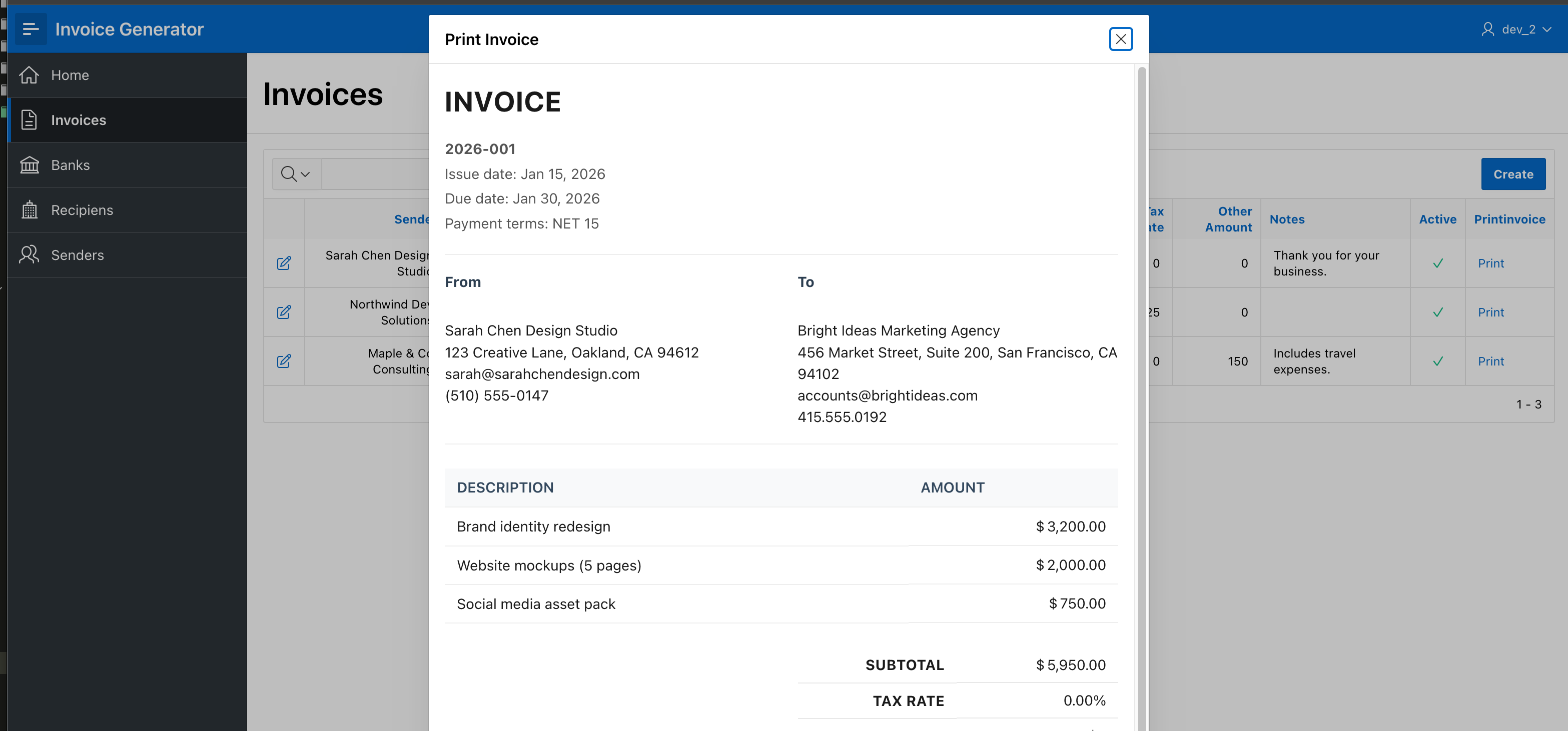Toggle Active checkmark on the Northwind row
The height and width of the screenshot is (731, 1568).
tap(1437, 312)
